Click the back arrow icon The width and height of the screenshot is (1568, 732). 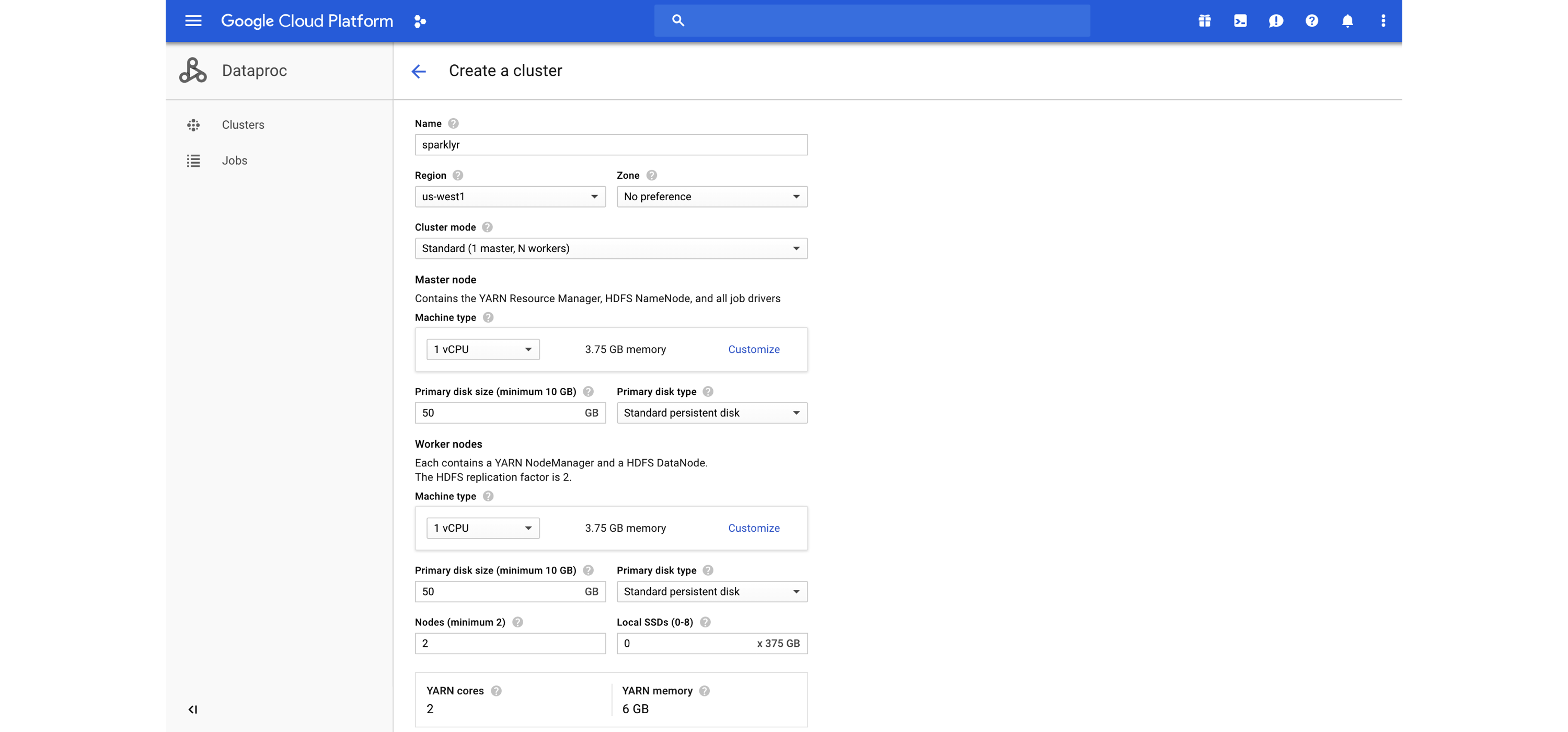coord(419,70)
